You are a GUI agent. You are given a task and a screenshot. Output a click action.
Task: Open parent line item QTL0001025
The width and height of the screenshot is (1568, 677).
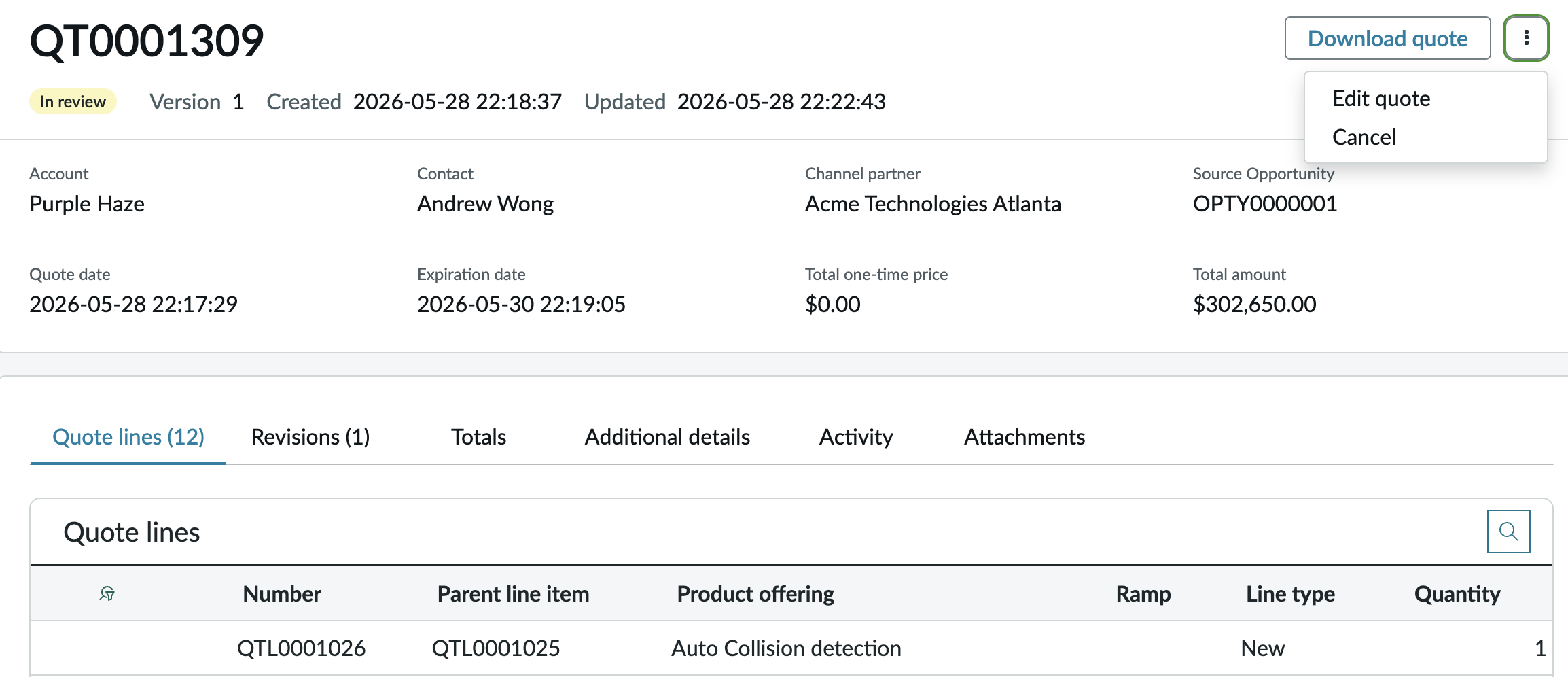point(496,648)
